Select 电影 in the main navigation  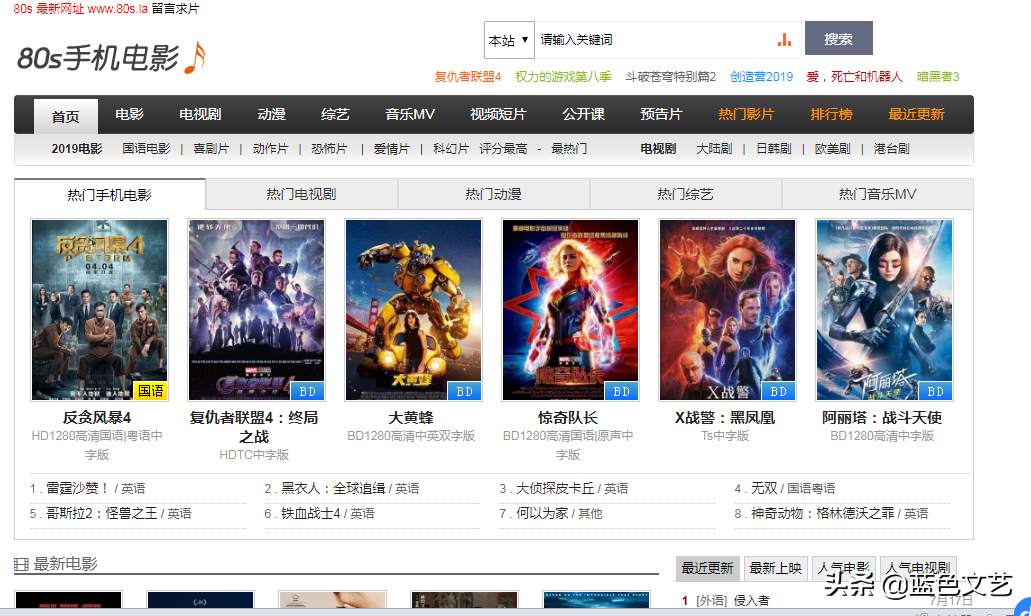pos(129,114)
